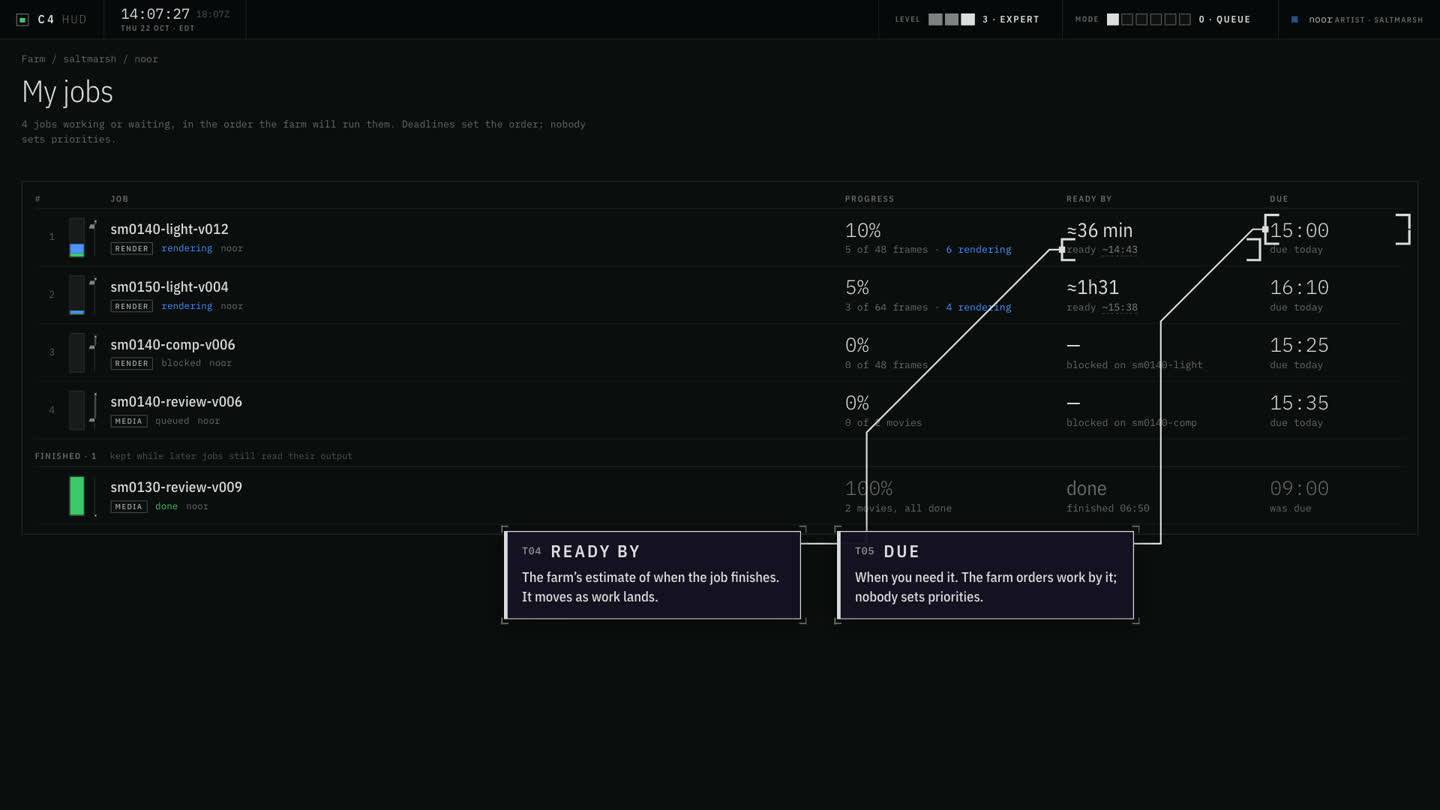Select the Mode 0 Queue indicator
This screenshot has width=1440, height=810.
coord(1162,20)
